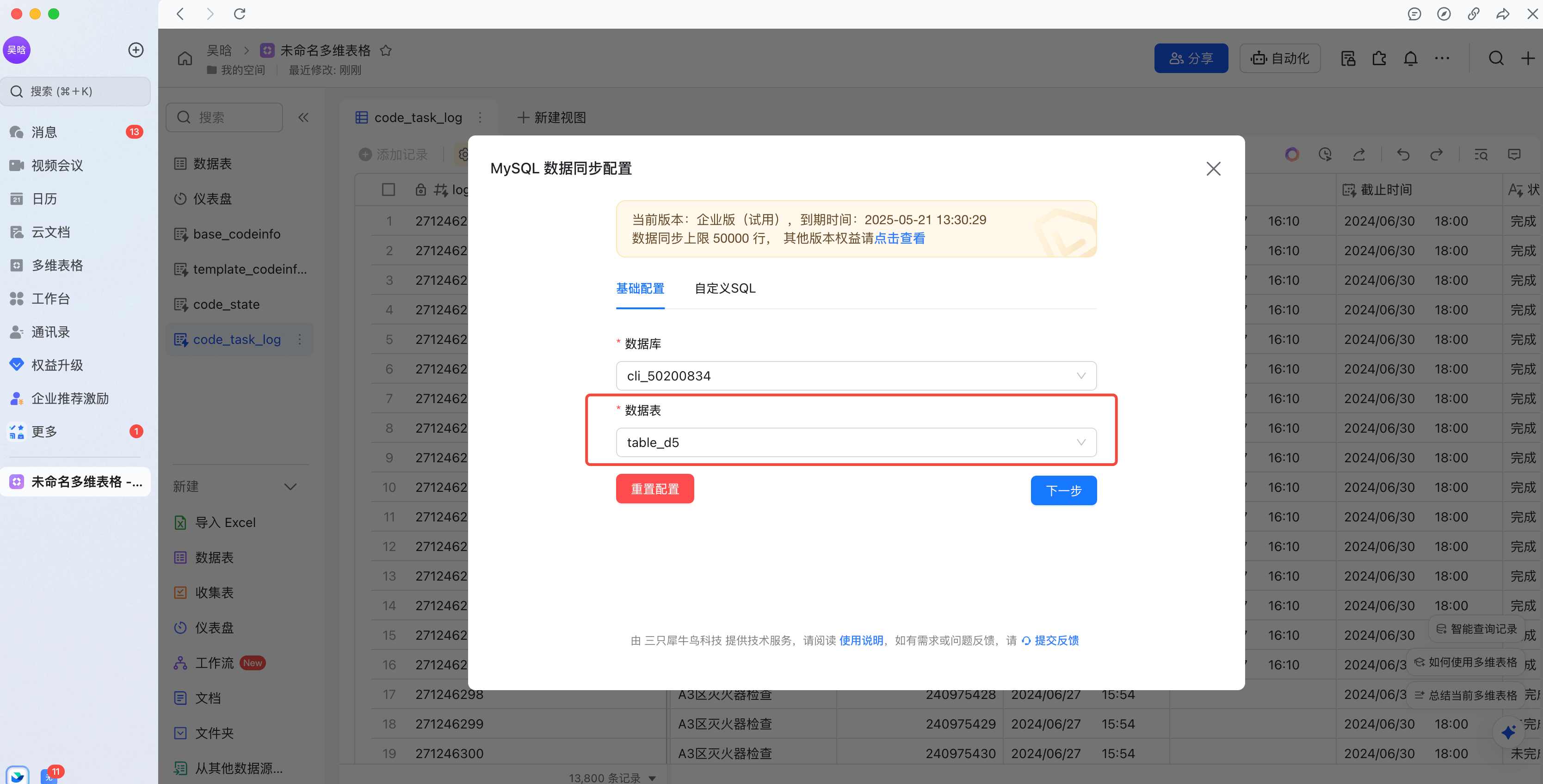This screenshot has width=1543, height=784.
Task: Collapse the 新建 section chevron
Action: 290,487
